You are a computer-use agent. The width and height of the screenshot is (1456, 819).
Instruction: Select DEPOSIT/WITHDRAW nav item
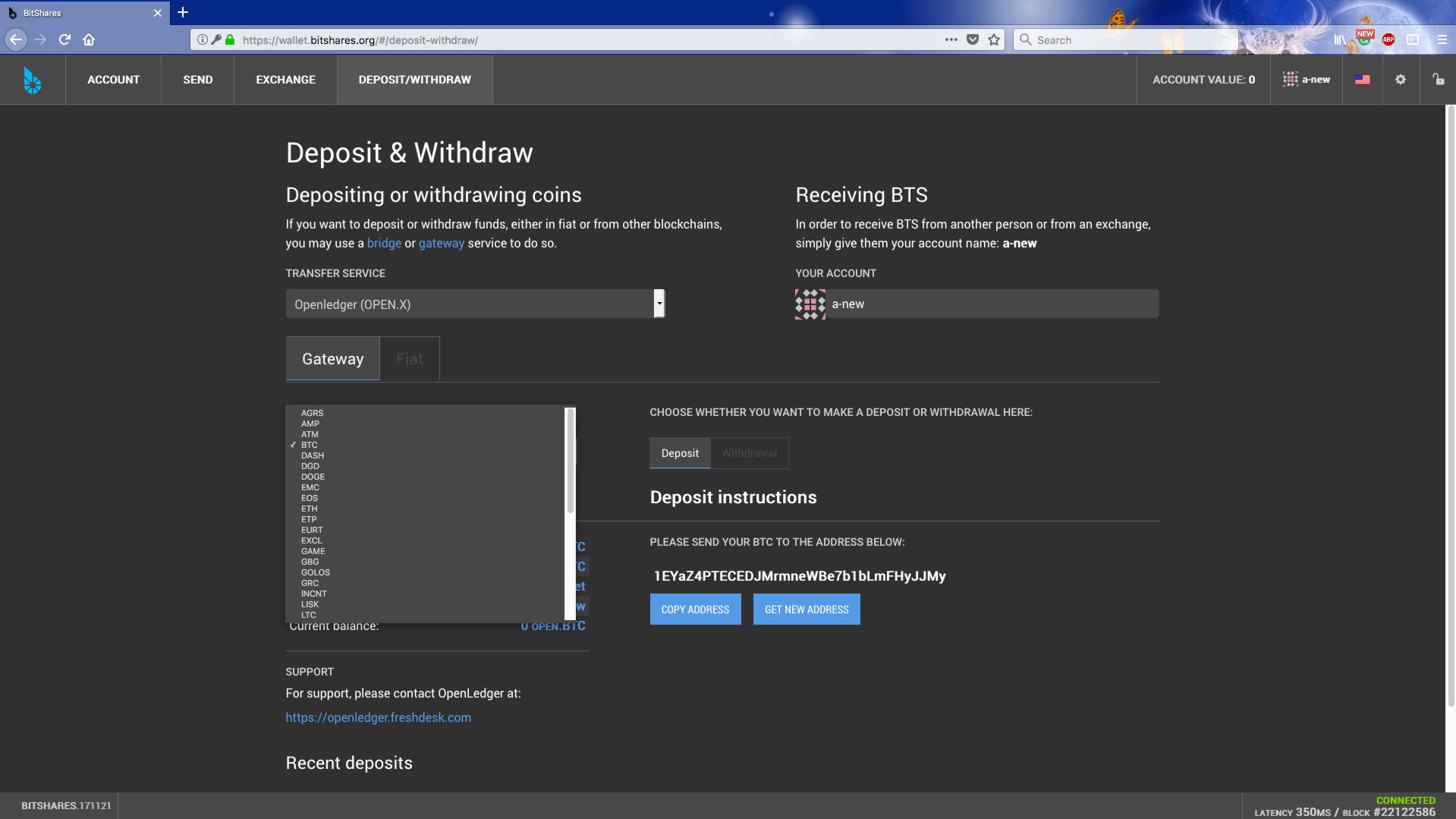point(414,80)
